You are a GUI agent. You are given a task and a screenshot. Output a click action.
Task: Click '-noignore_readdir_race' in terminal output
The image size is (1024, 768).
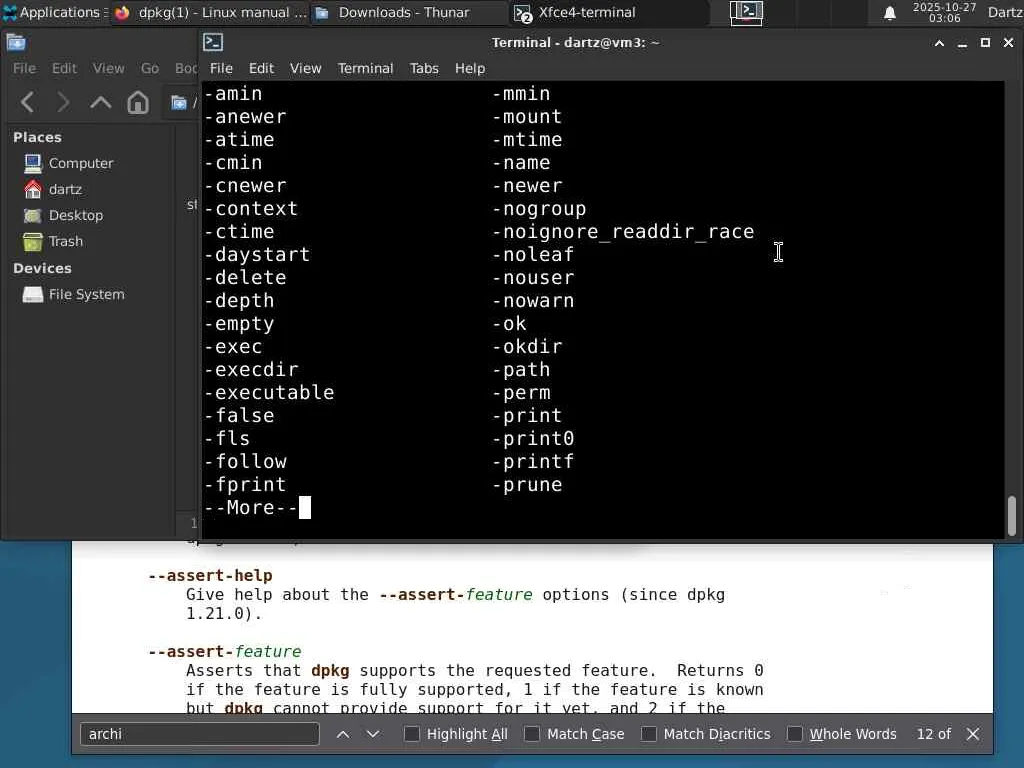[623, 232]
